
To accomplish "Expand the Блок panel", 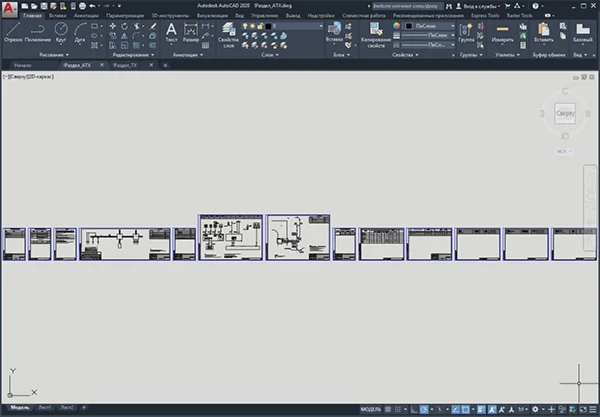I will pos(341,55).
